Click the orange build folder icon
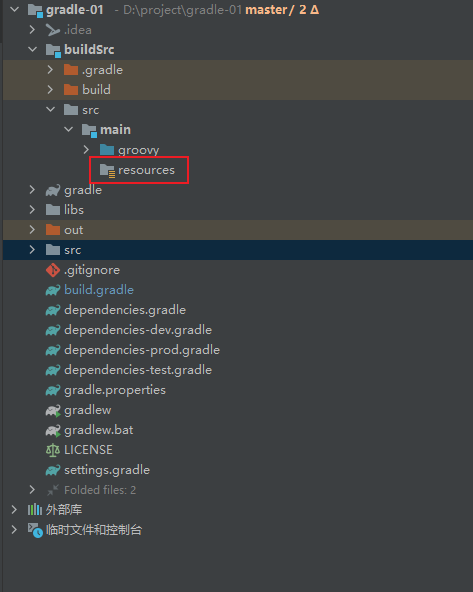The height and width of the screenshot is (592, 473). (x=71, y=89)
